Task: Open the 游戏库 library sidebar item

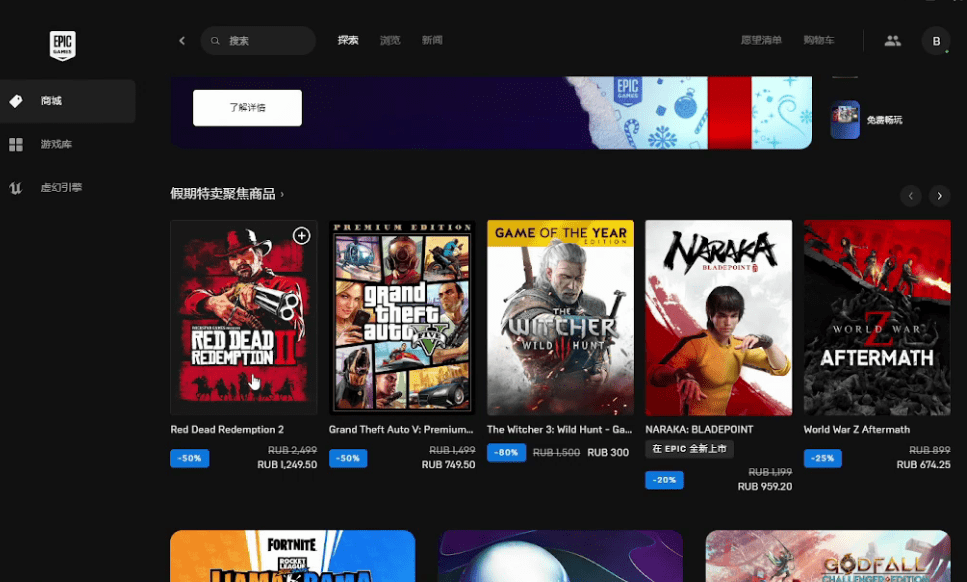Action: click(x=68, y=144)
